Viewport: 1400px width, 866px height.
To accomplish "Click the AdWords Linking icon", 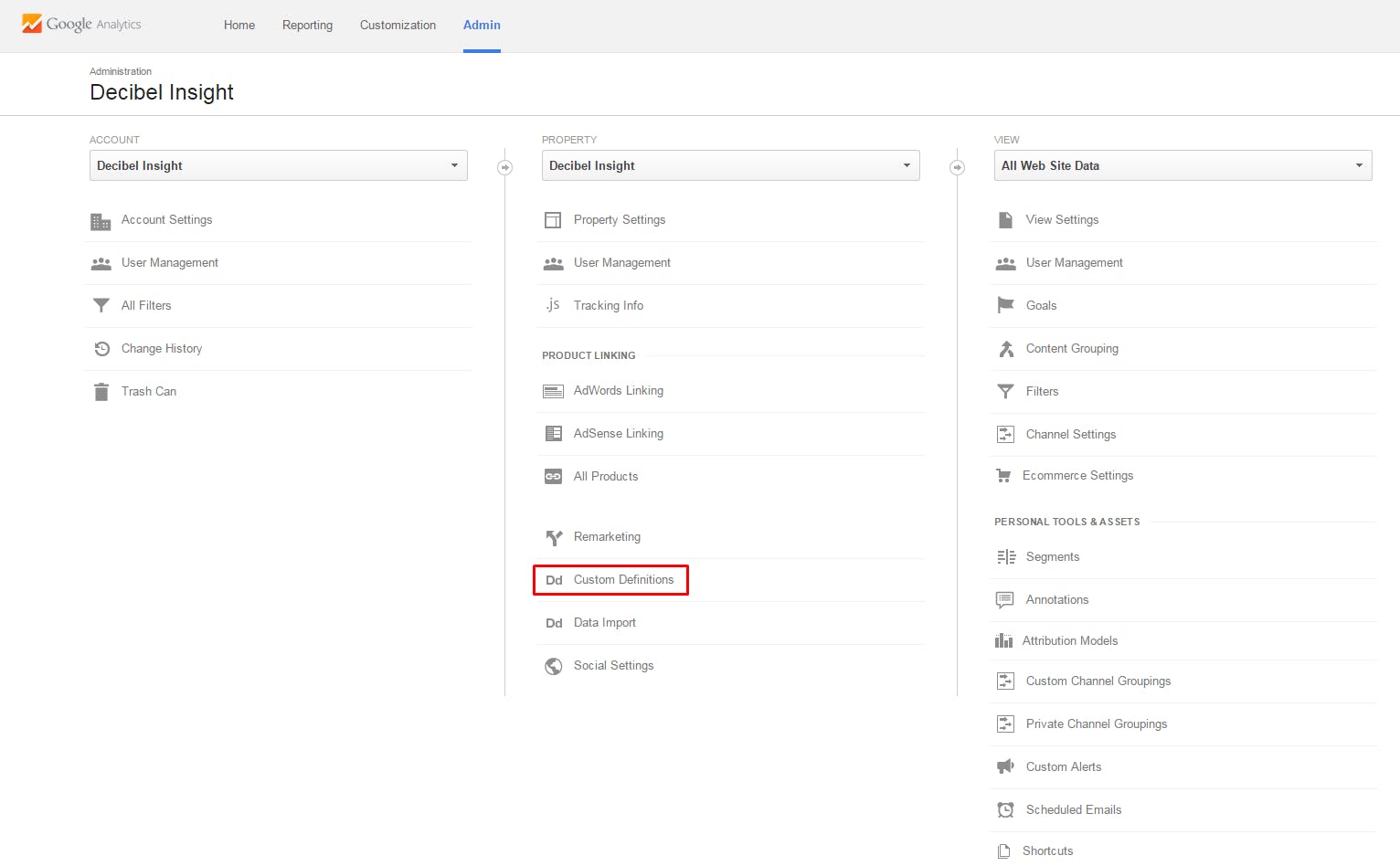I will click(x=553, y=391).
